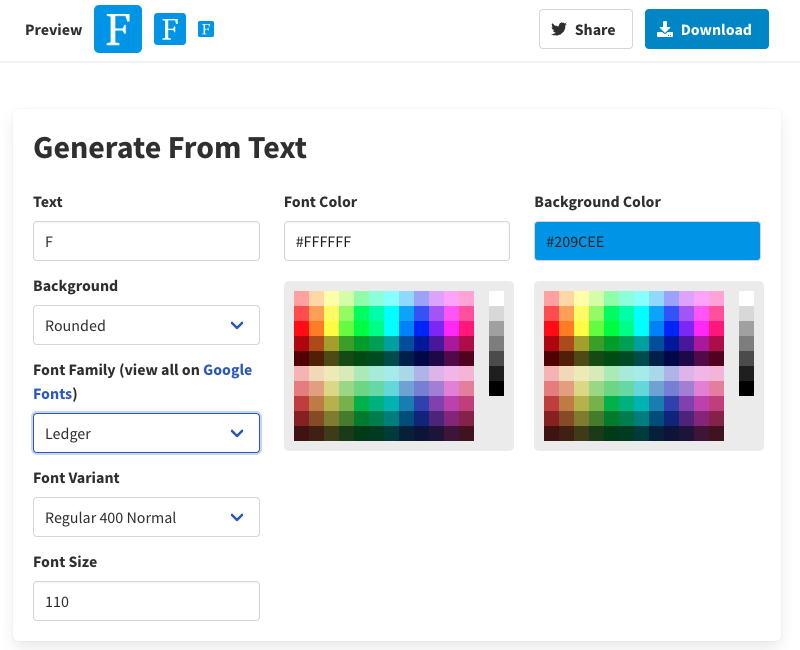
Task: Select bright red in Font Color palette
Action: (301, 328)
